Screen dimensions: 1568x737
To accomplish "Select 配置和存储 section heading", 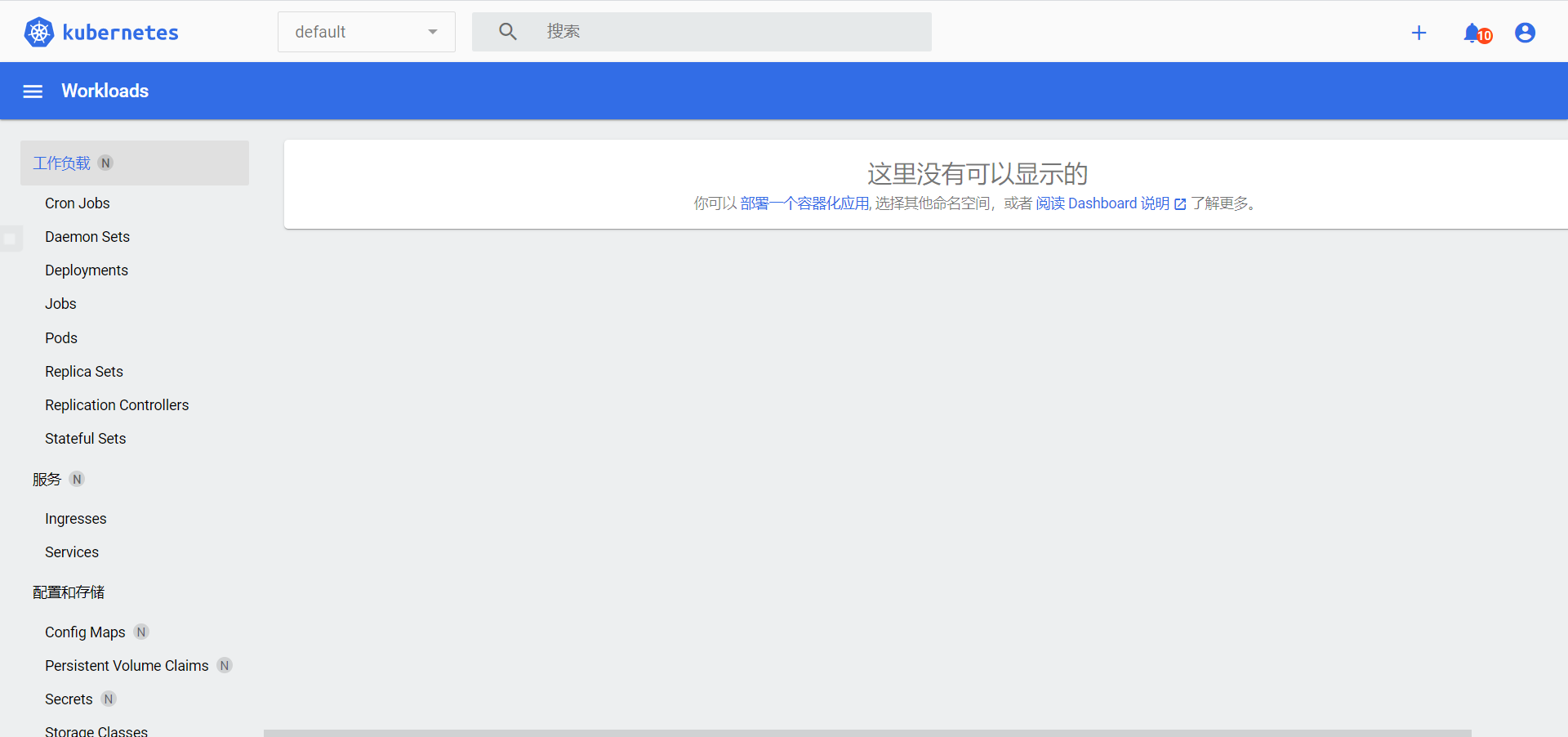I will pos(69,592).
